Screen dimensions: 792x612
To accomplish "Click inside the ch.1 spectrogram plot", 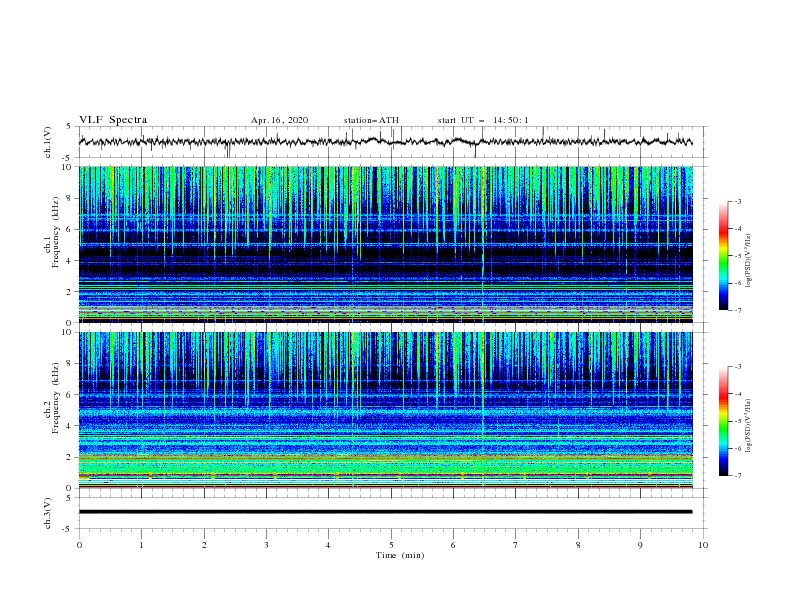I will tap(386, 244).
